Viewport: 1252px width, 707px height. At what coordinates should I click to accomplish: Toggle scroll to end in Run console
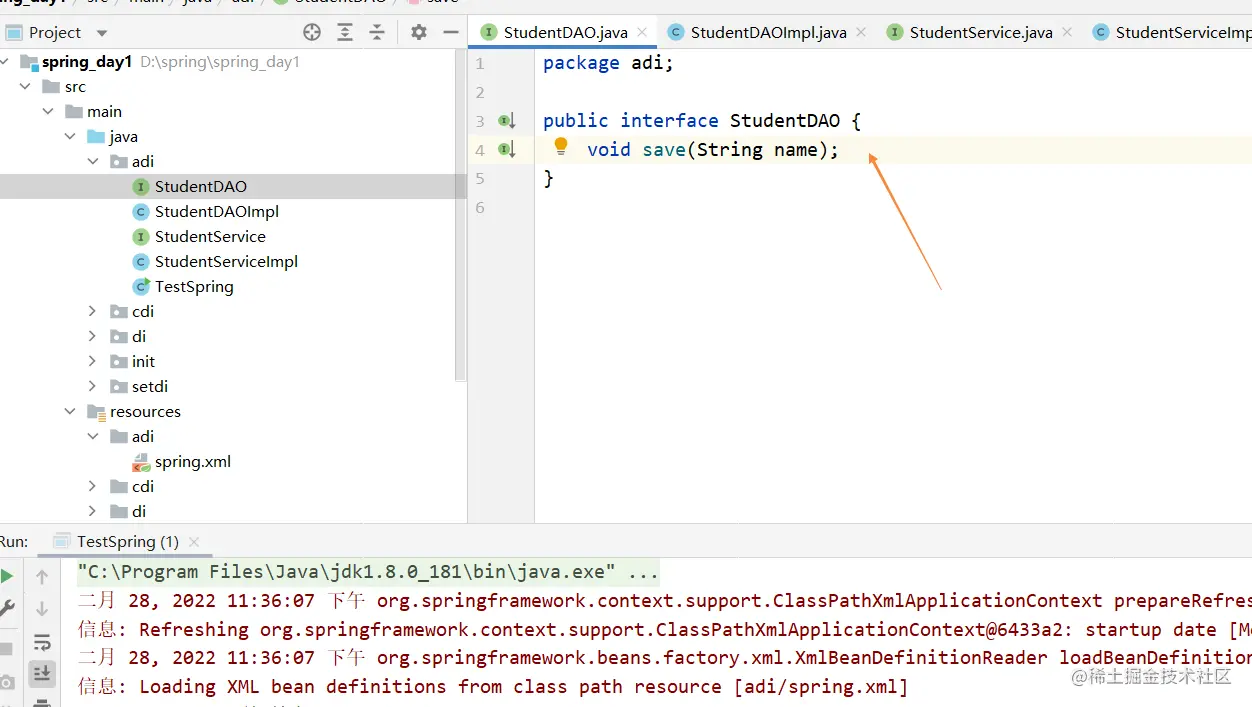pyautogui.click(x=42, y=673)
